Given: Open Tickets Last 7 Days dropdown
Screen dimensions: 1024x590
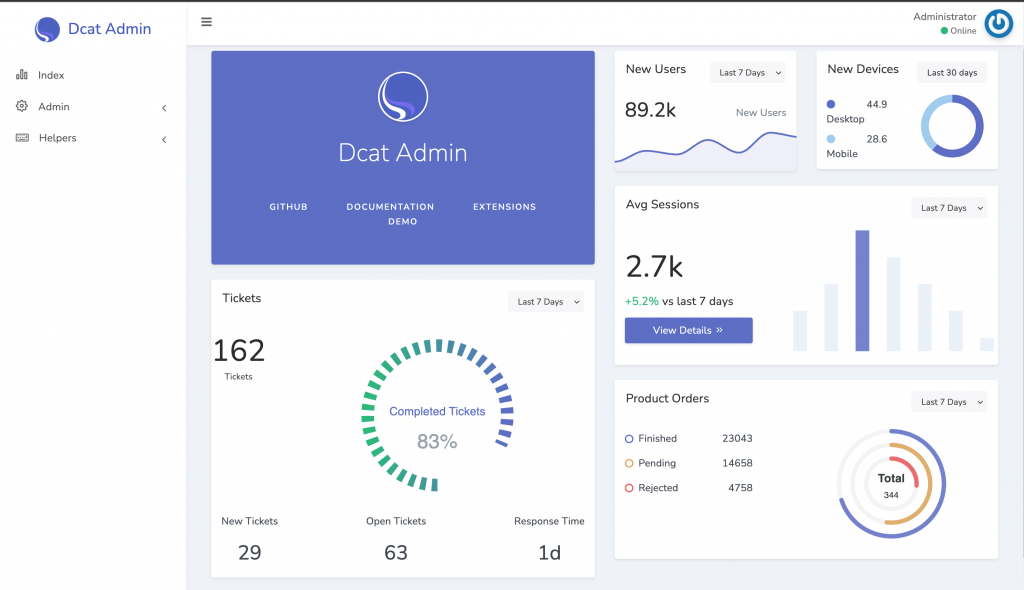Looking at the screenshot, I should point(546,302).
